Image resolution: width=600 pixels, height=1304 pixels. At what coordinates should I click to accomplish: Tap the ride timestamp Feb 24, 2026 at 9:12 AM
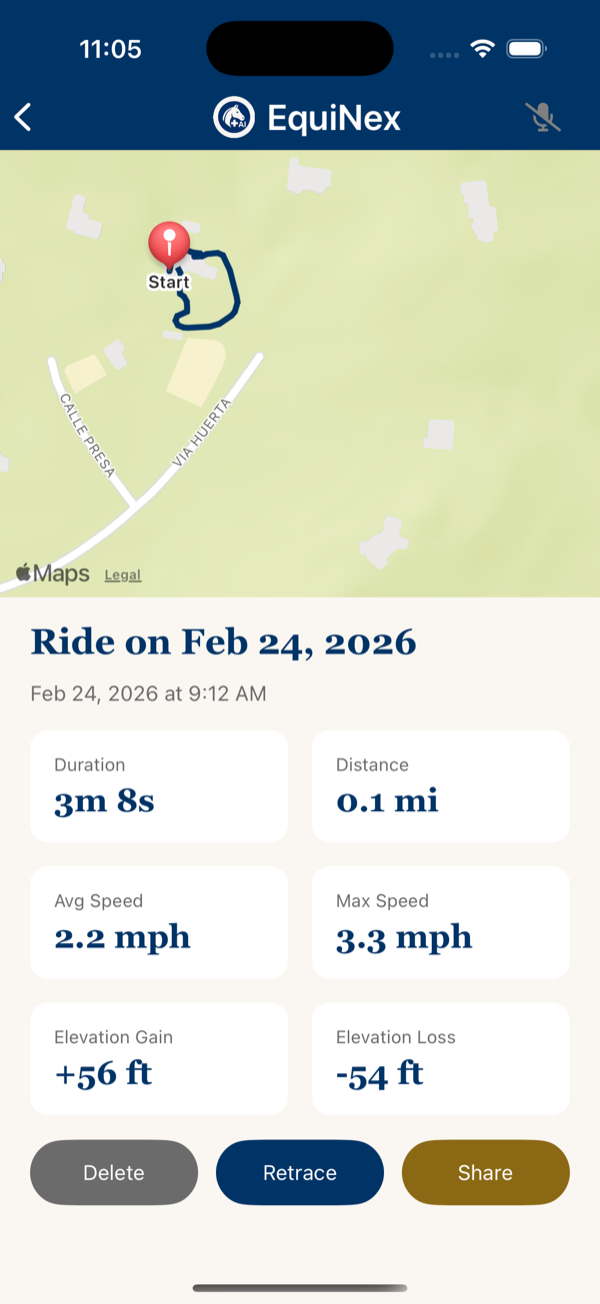tap(148, 693)
